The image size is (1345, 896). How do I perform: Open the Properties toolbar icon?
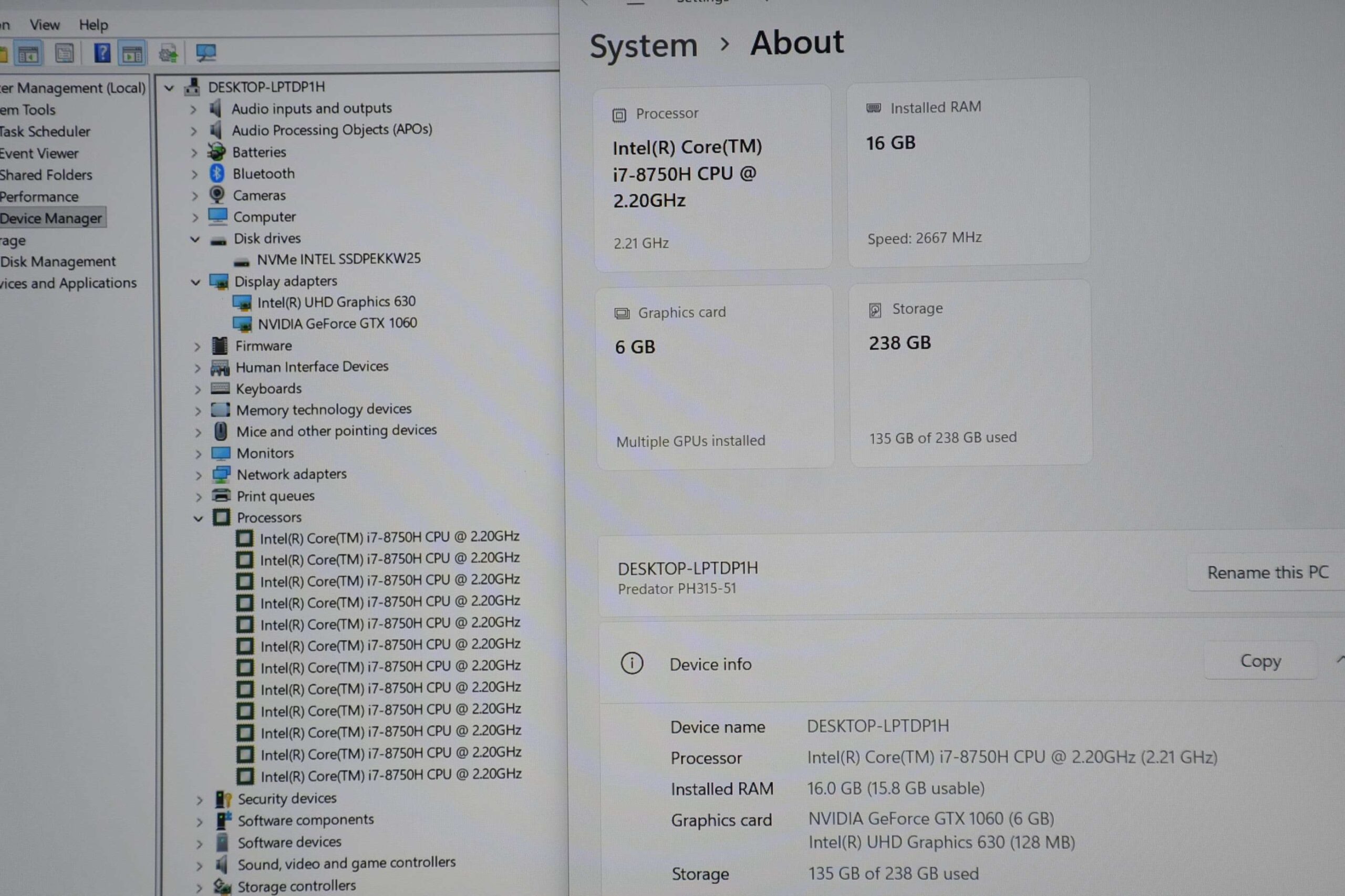click(64, 54)
